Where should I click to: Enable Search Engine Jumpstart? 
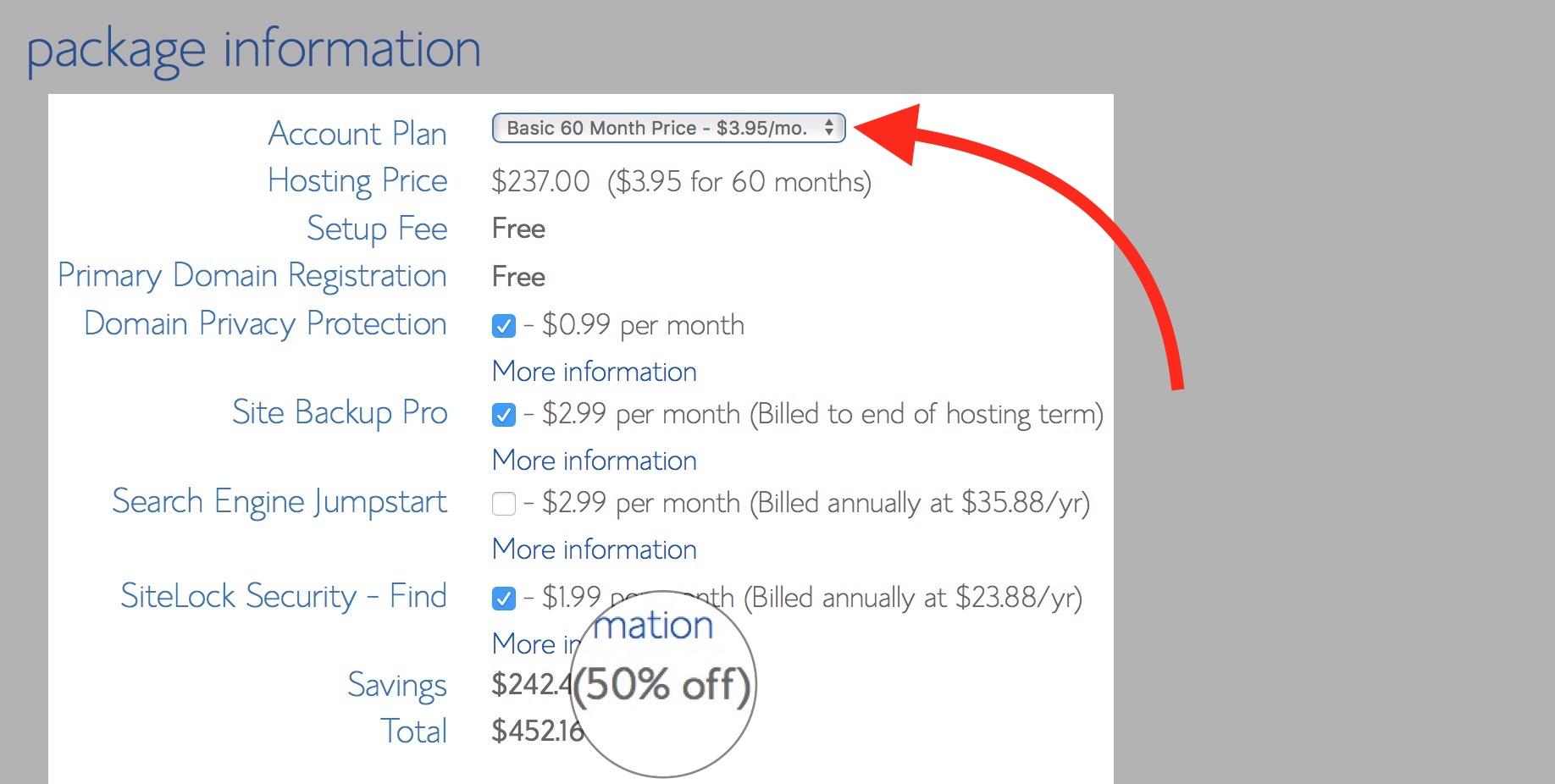504,503
